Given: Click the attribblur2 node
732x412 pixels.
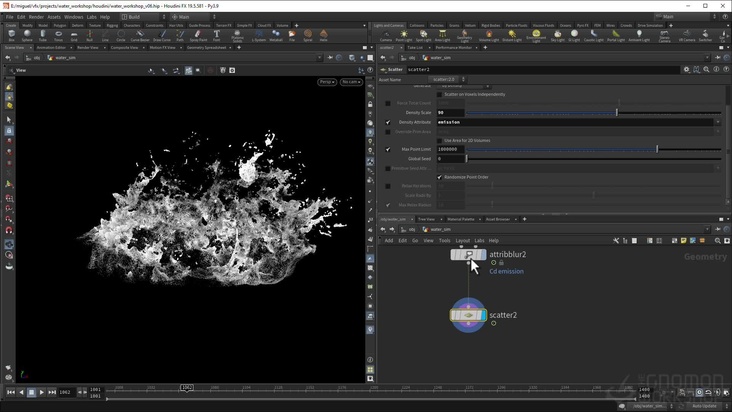Looking at the screenshot, I should click(468, 255).
